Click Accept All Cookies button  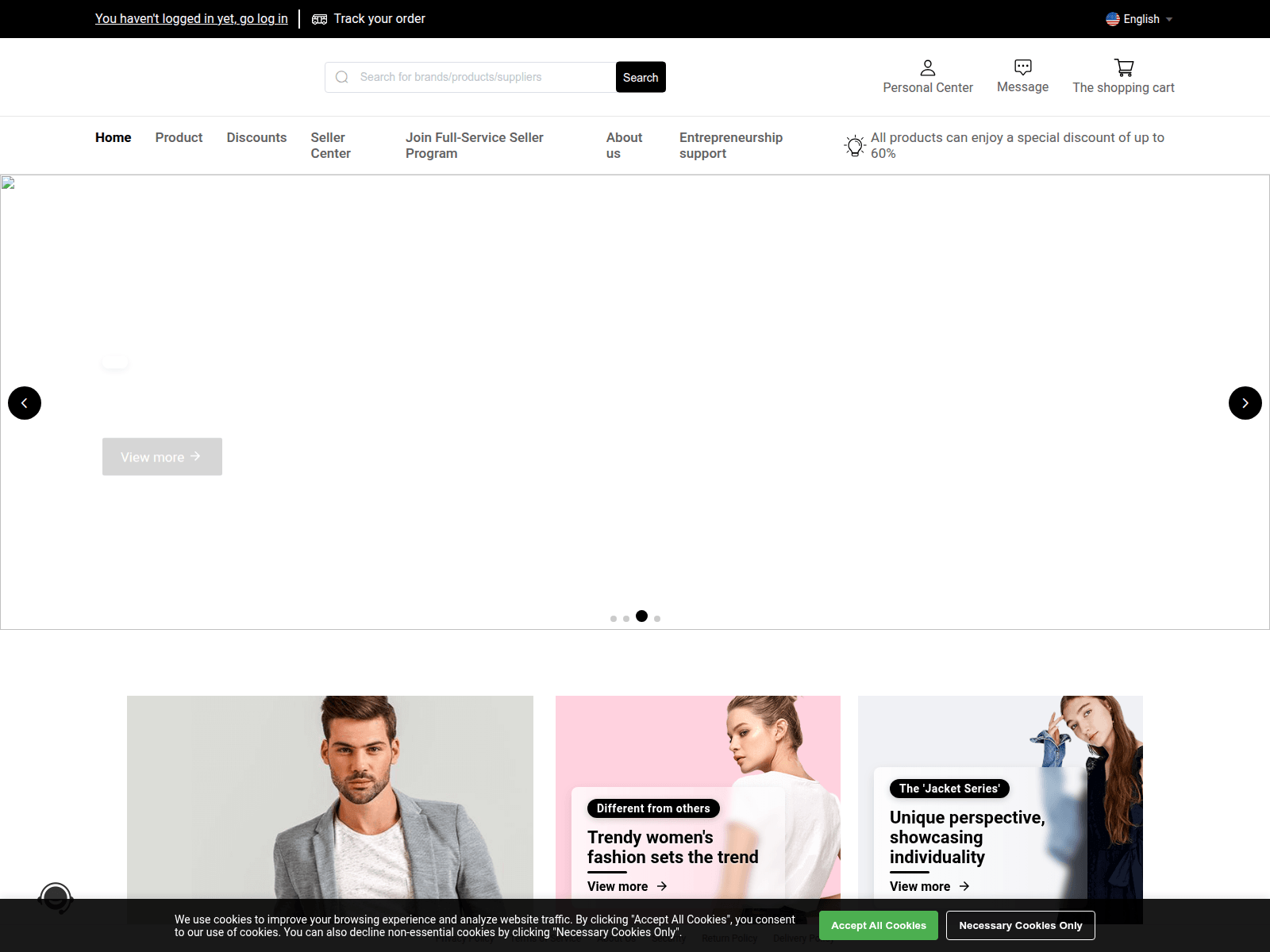[878, 925]
